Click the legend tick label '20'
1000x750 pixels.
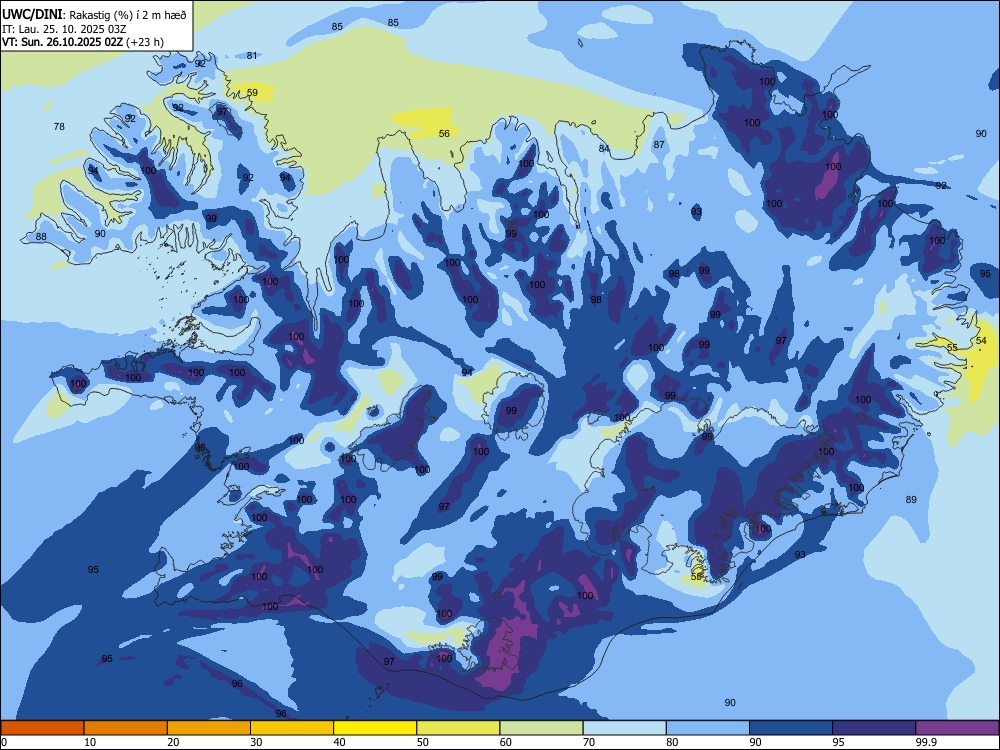pyautogui.click(x=173, y=742)
